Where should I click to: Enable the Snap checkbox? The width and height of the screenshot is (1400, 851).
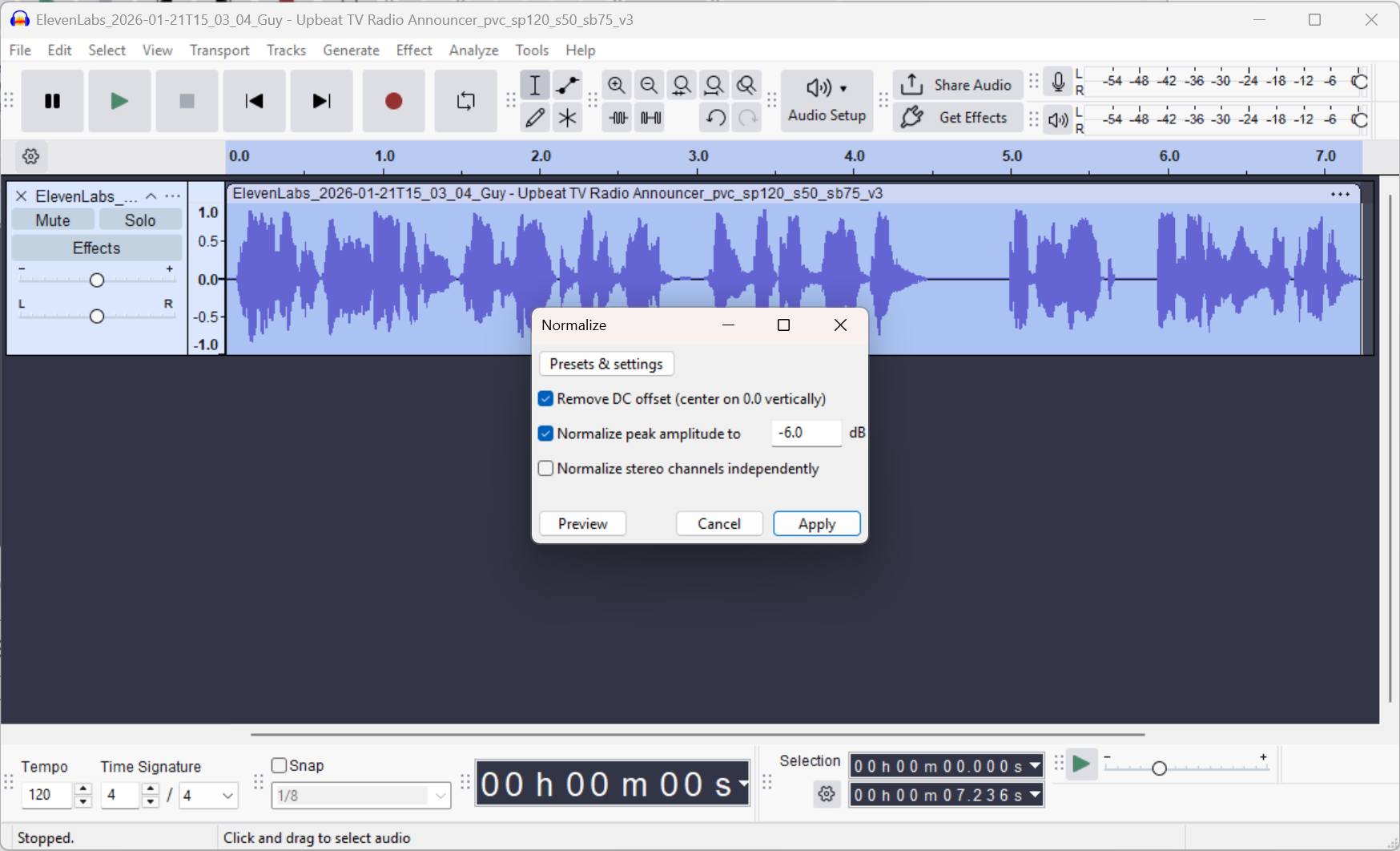click(280, 765)
